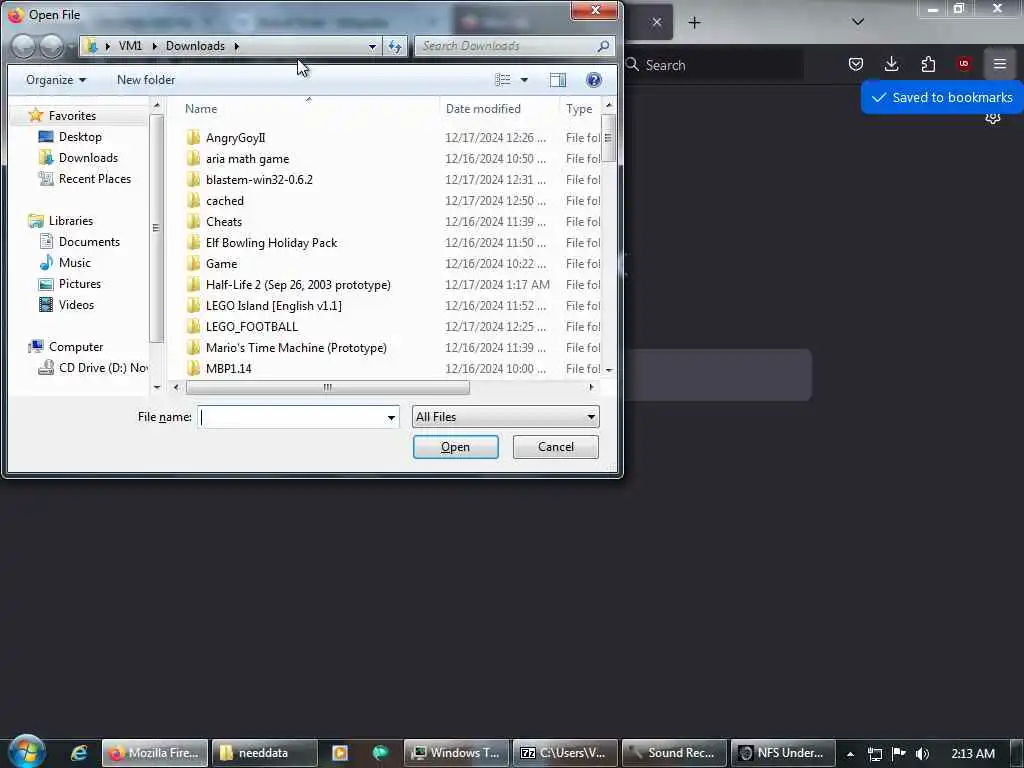Open Firefox new tab plus button
The width and height of the screenshot is (1024, 768).
tap(694, 23)
